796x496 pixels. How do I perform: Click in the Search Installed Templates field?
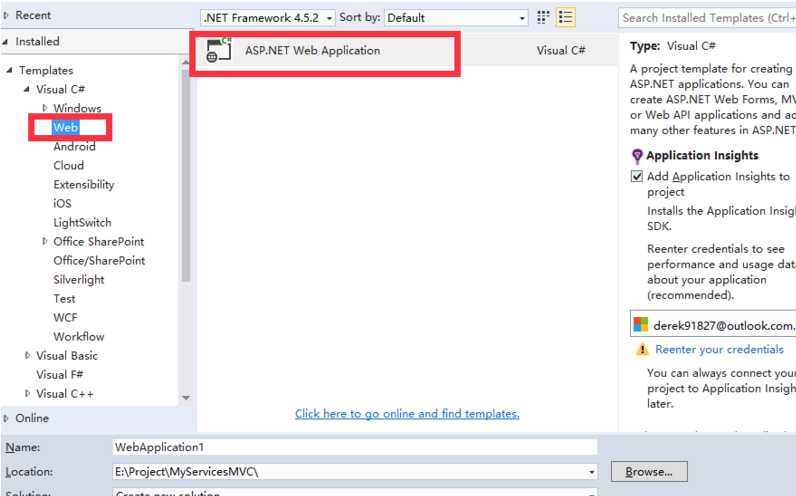click(707, 18)
